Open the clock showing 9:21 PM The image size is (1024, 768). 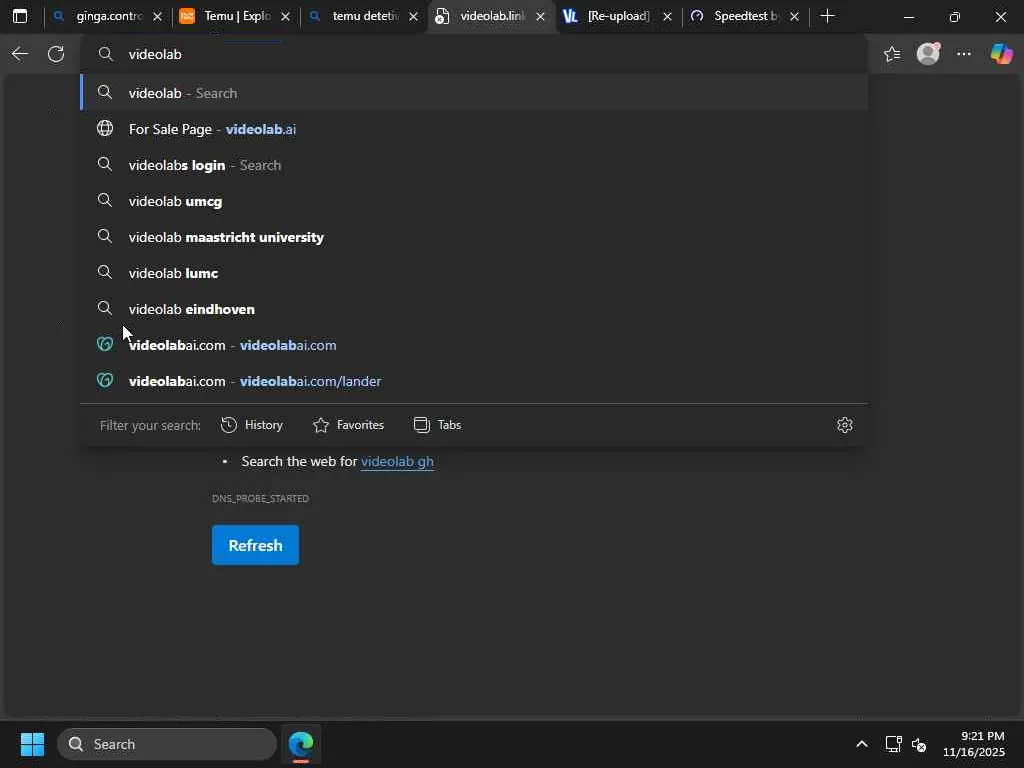[974, 744]
